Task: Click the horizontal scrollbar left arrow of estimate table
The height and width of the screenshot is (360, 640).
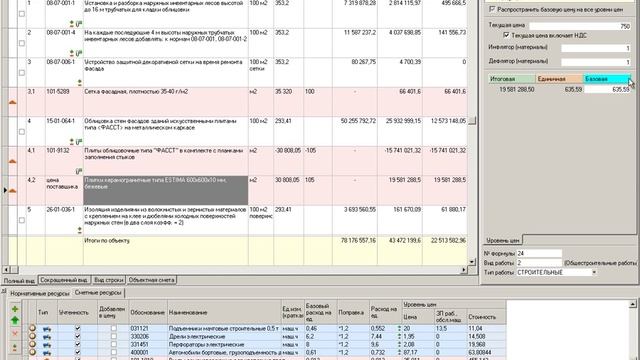Action: [6, 270]
